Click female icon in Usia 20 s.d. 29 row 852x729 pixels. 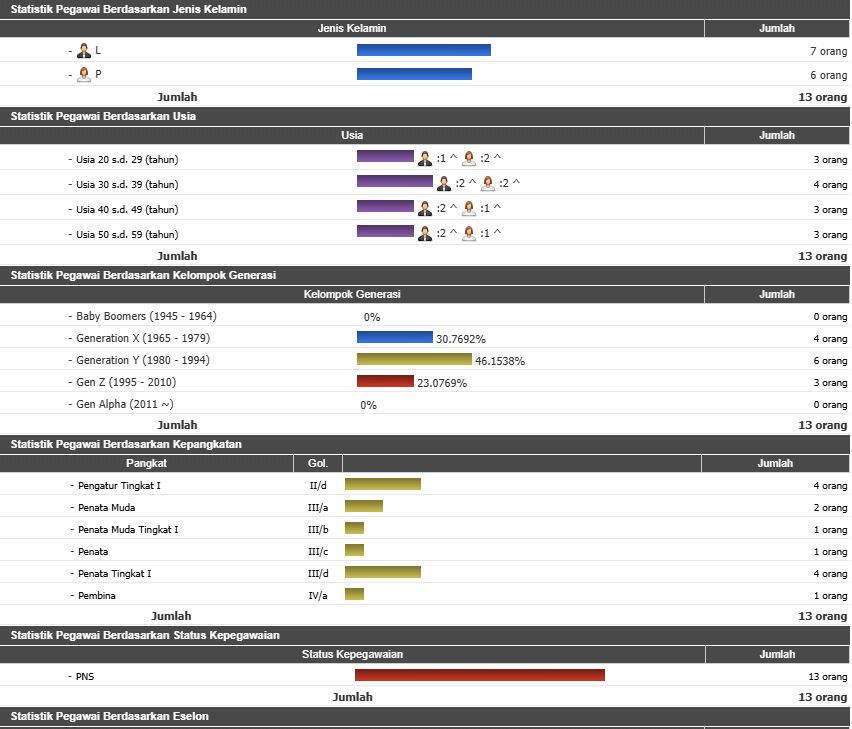(469, 159)
